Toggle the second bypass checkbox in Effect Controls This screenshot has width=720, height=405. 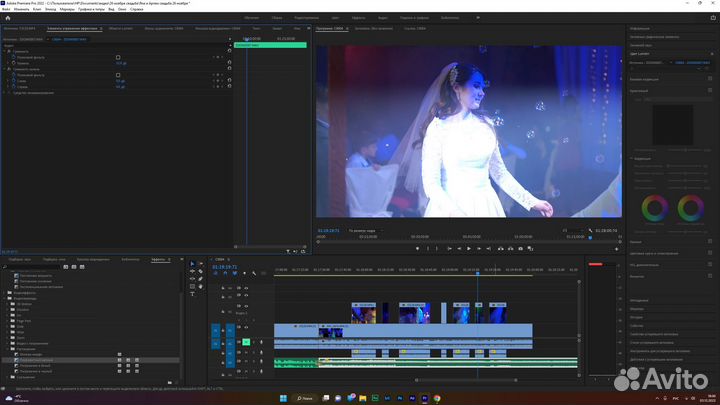point(118,75)
